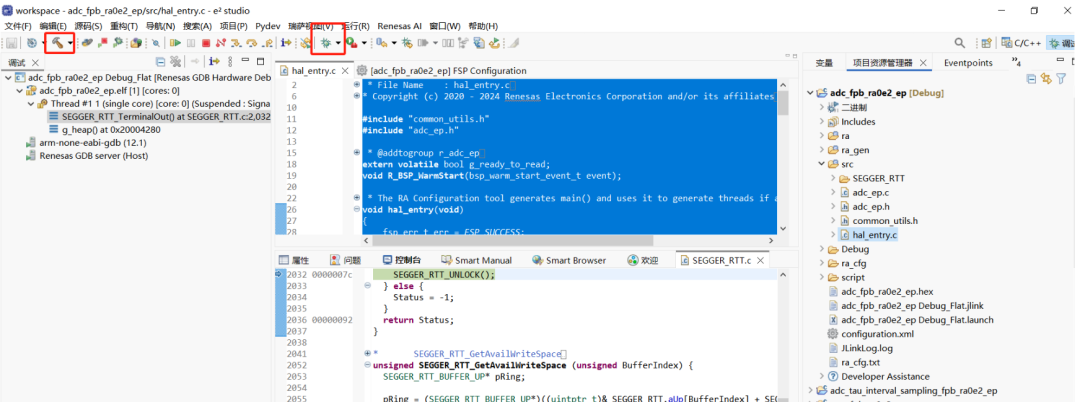This screenshot has height=402, width=1080.
Task: Switch to the 调试 perspective button
Action: 1062,43
